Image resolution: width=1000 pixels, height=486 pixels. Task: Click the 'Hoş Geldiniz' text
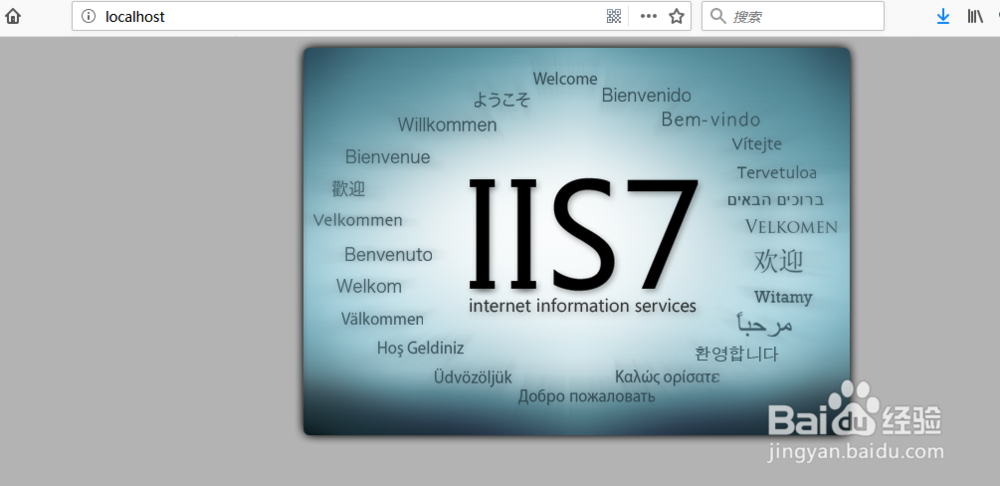pyautogui.click(x=420, y=348)
